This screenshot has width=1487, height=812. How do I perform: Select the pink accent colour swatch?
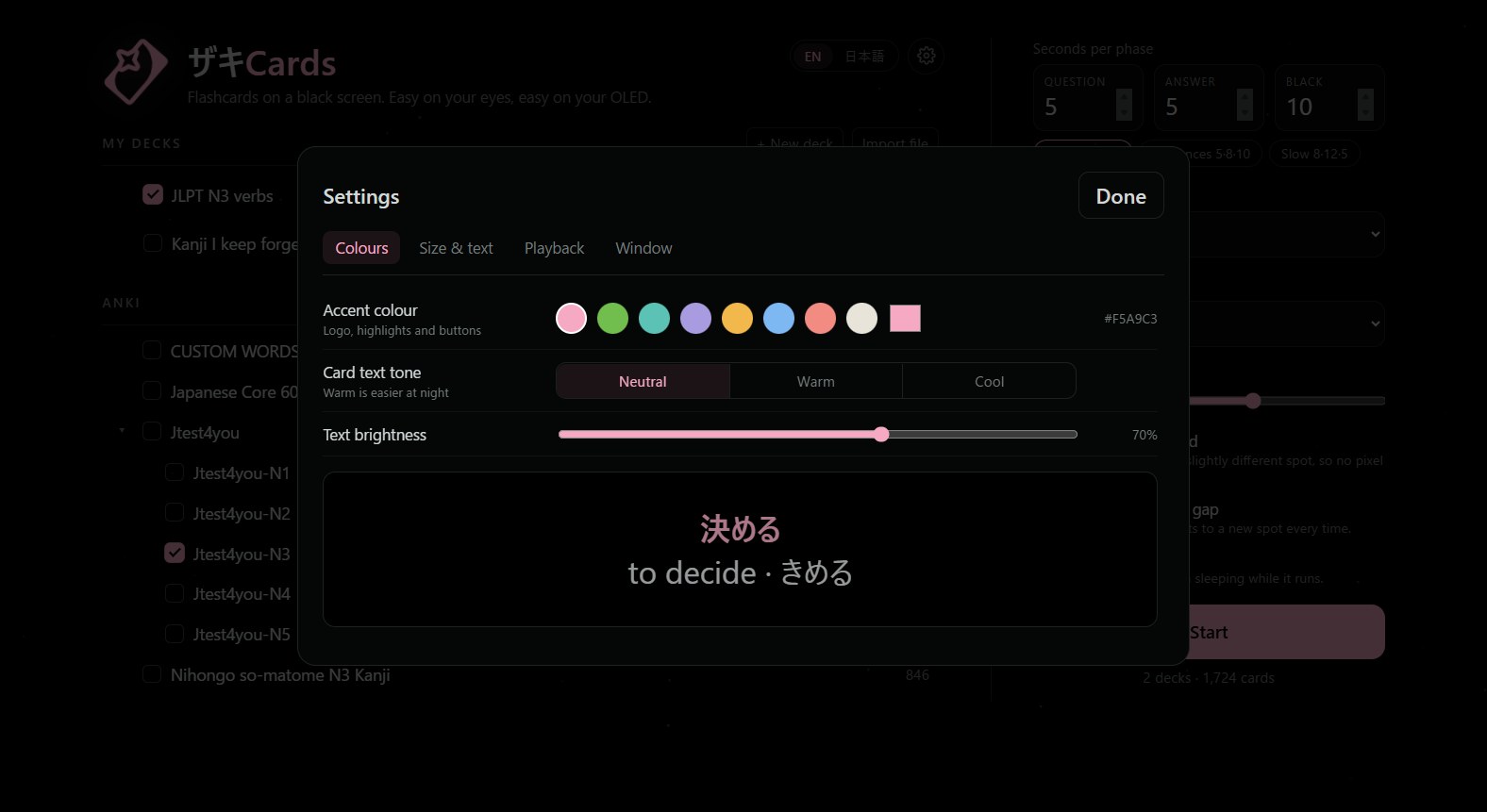point(571,319)
